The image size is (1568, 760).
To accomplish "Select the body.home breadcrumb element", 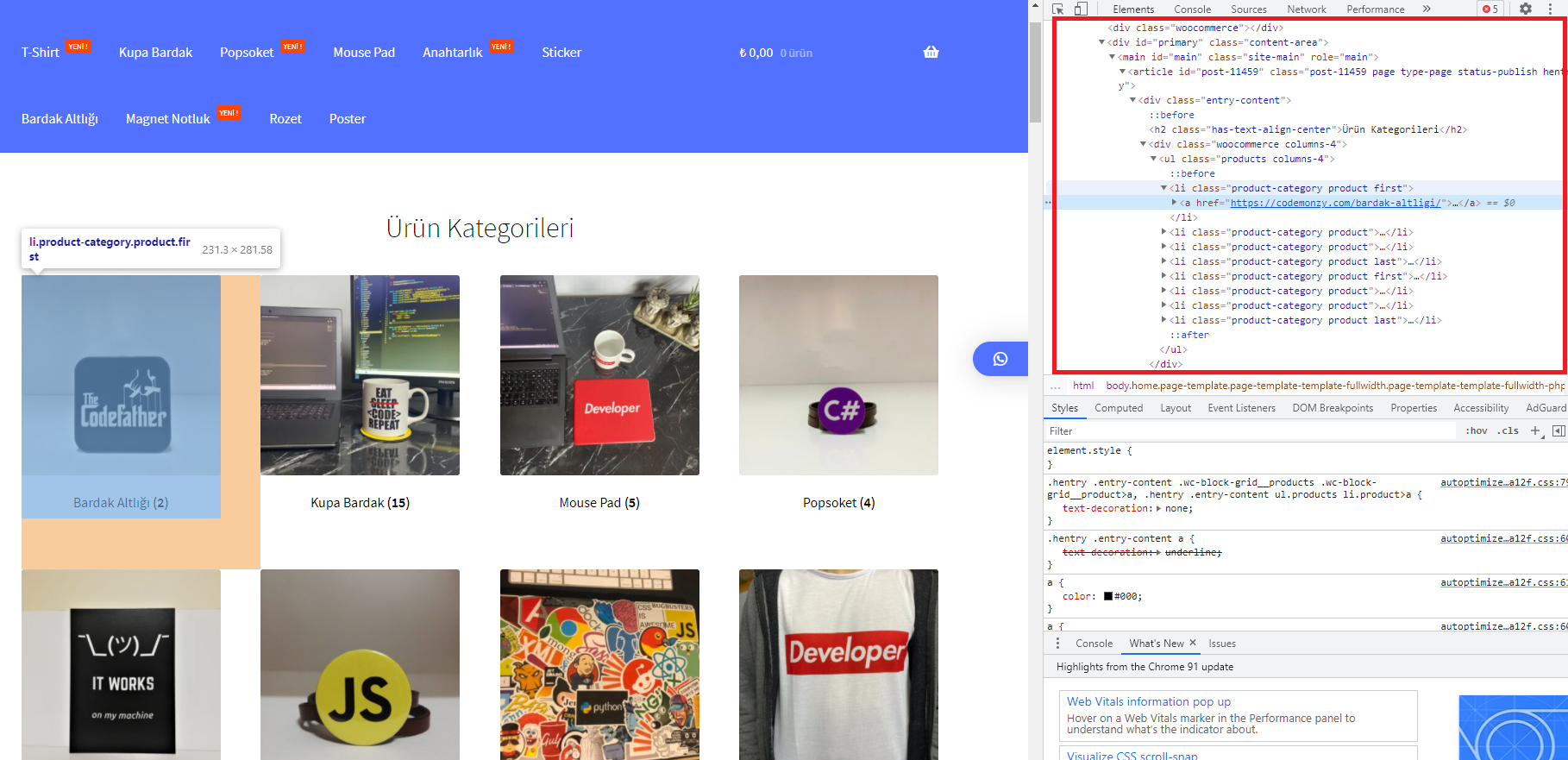I will click(1335, 386).
